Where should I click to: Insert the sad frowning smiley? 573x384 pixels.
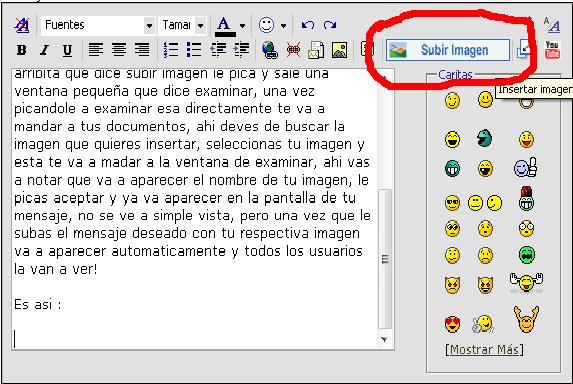pyautogui.click(x=485, y=255)
